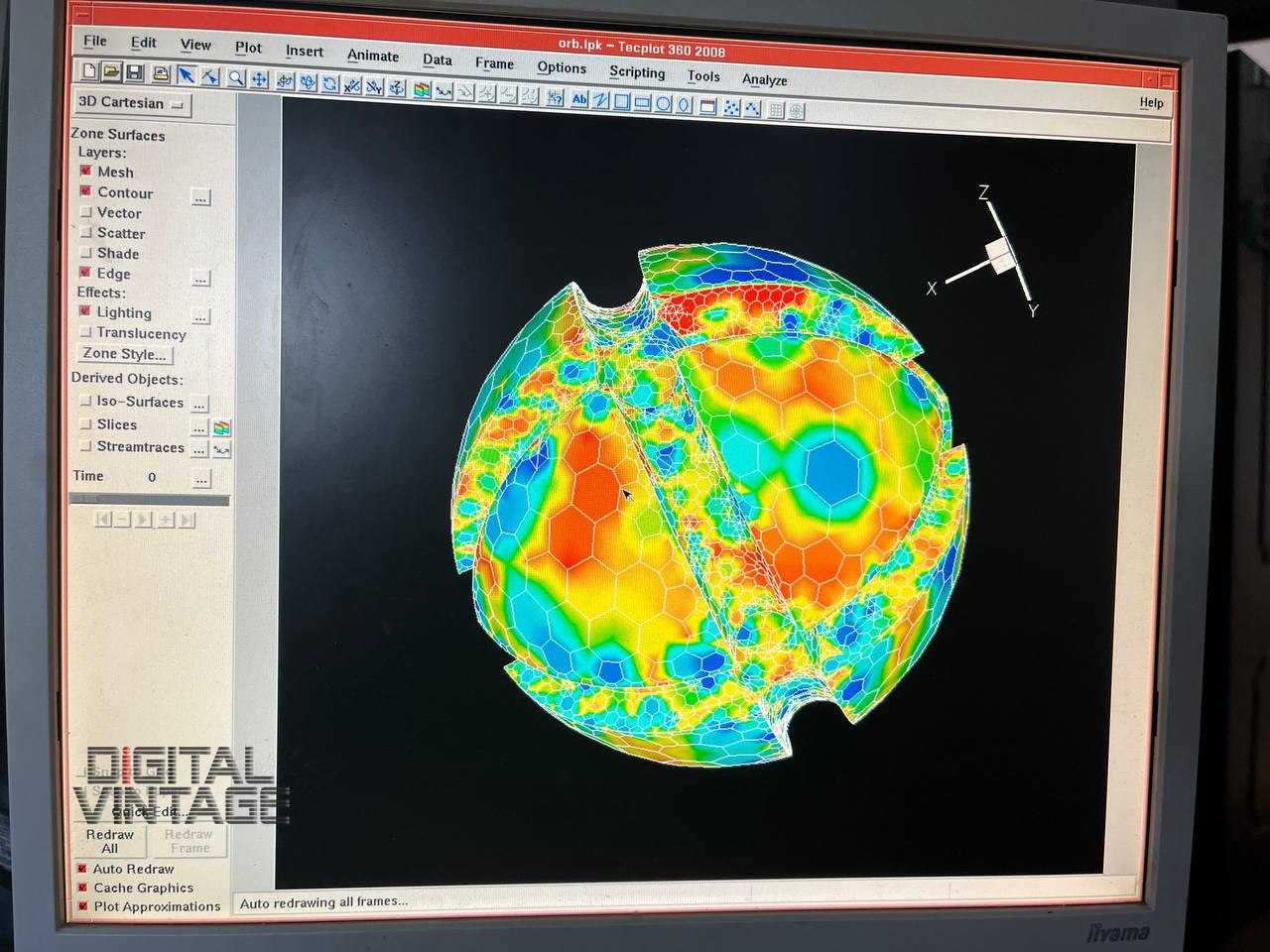
Task: Select the Translate/pan arrows tool
Action: coord(259,79)
